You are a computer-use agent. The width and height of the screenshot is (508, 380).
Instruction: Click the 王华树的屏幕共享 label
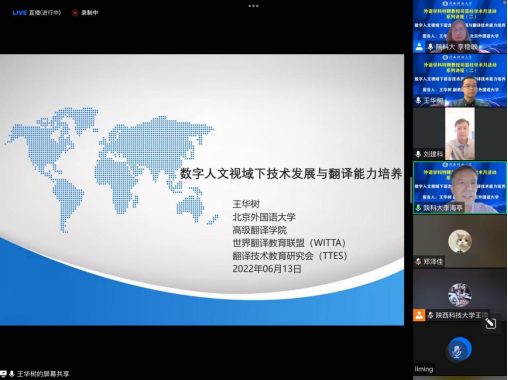tap(43, 374)
